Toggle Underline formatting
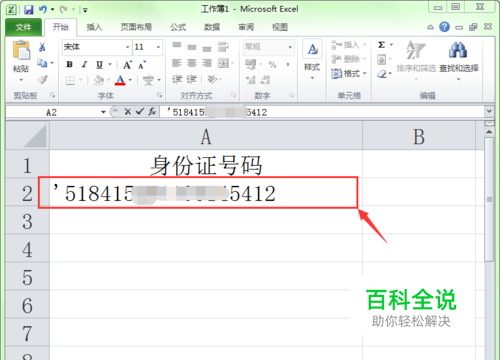Screen dimensions: 500x360 pyautogui.click(x=99, y=64)
